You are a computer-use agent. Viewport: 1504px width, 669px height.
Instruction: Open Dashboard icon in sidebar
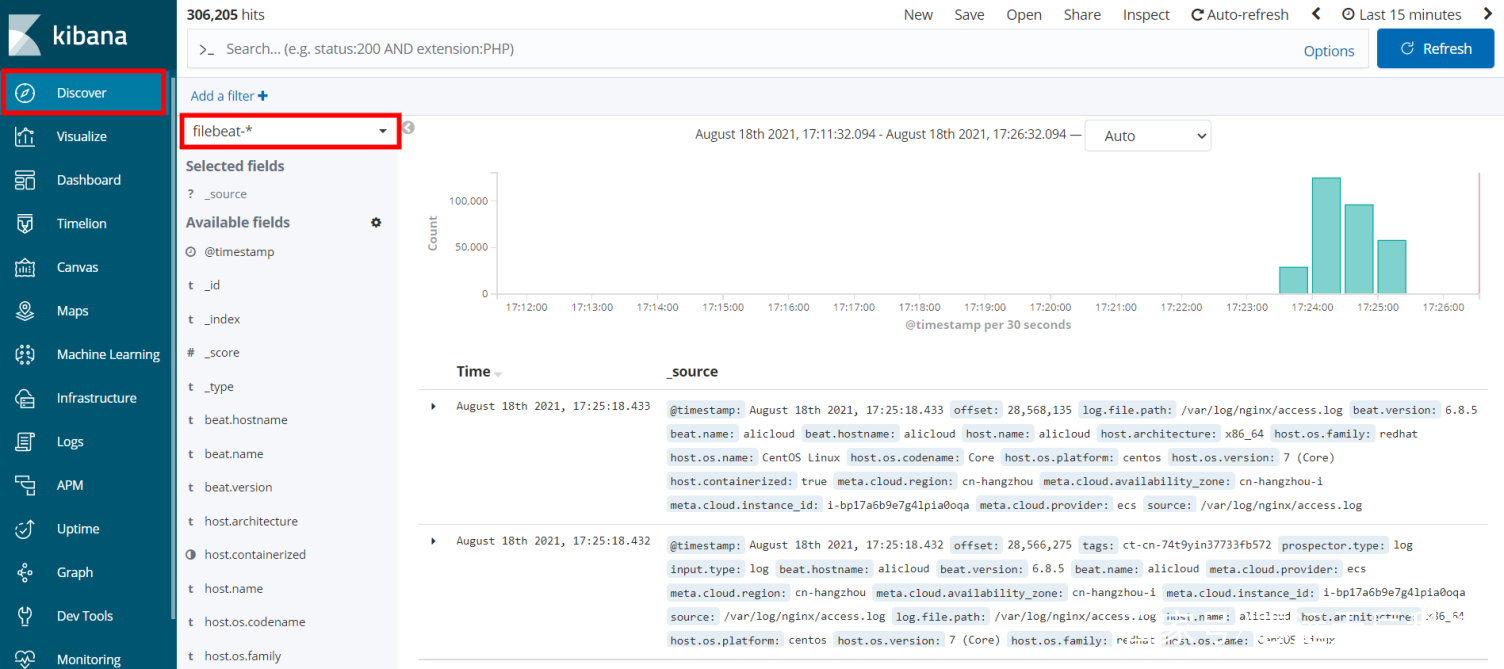point(25,180)
